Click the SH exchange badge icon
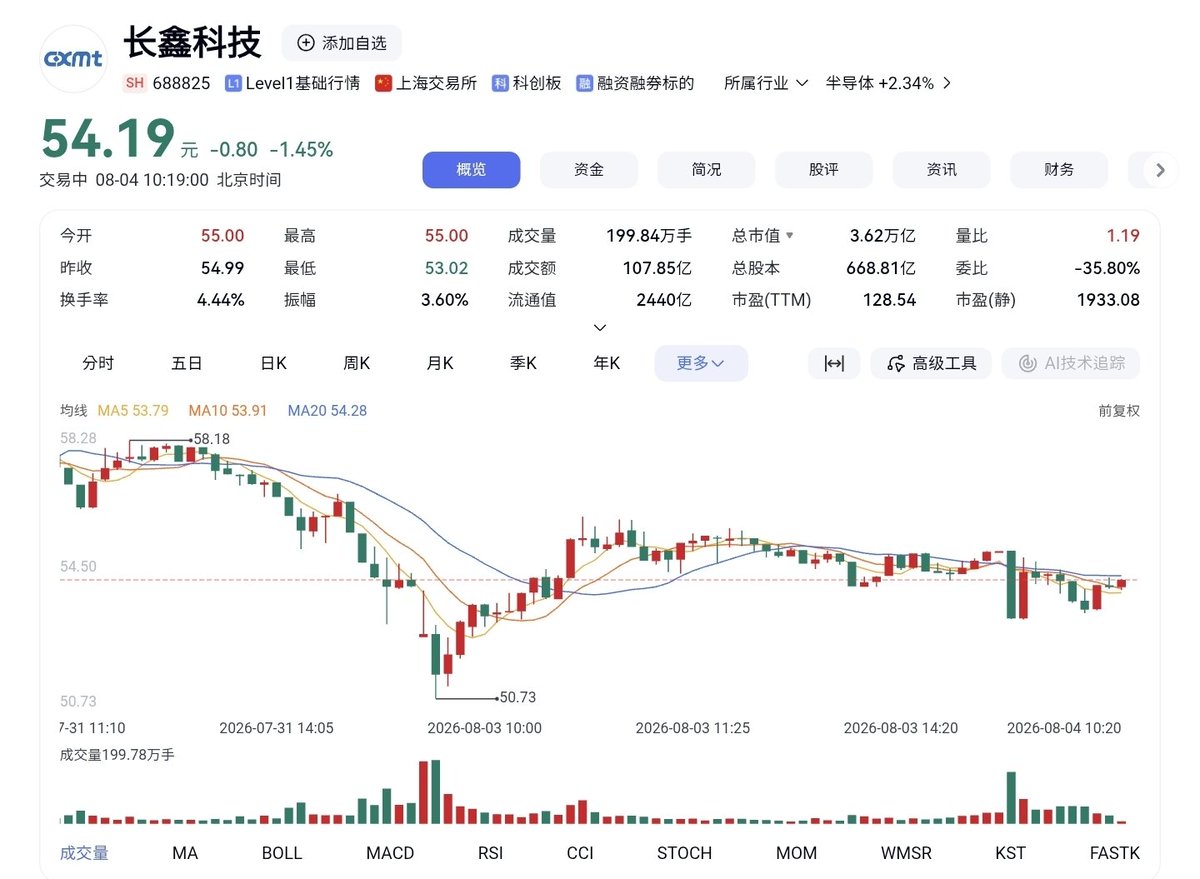Viewport: 1200px width, 879px height. pyautogui.click(x=135, y=83)
